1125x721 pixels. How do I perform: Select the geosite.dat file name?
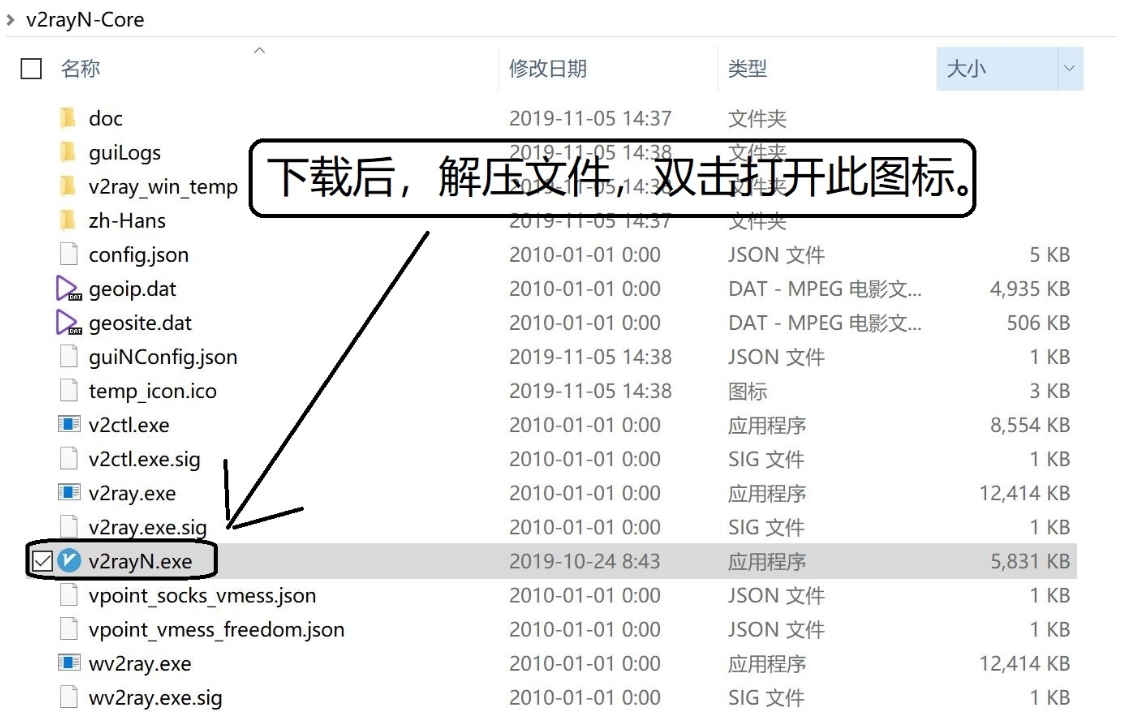click(x=140, y=323)
